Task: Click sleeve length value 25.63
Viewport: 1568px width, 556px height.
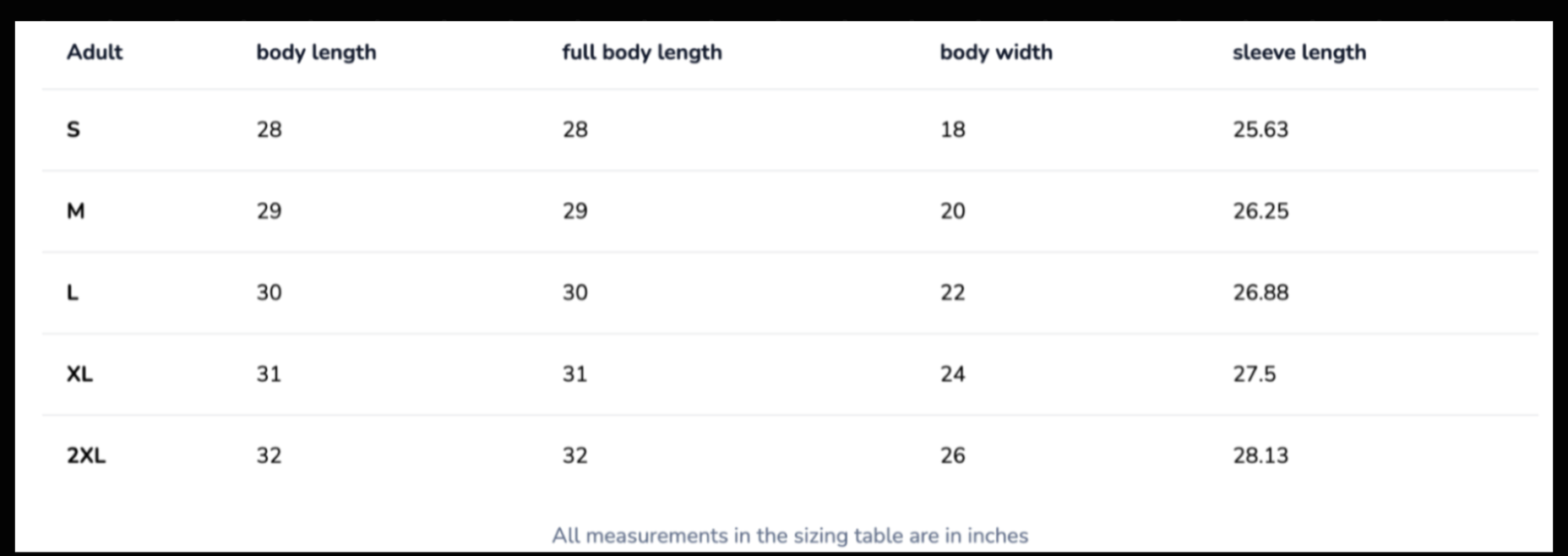Action: [x=1260, y=130]
